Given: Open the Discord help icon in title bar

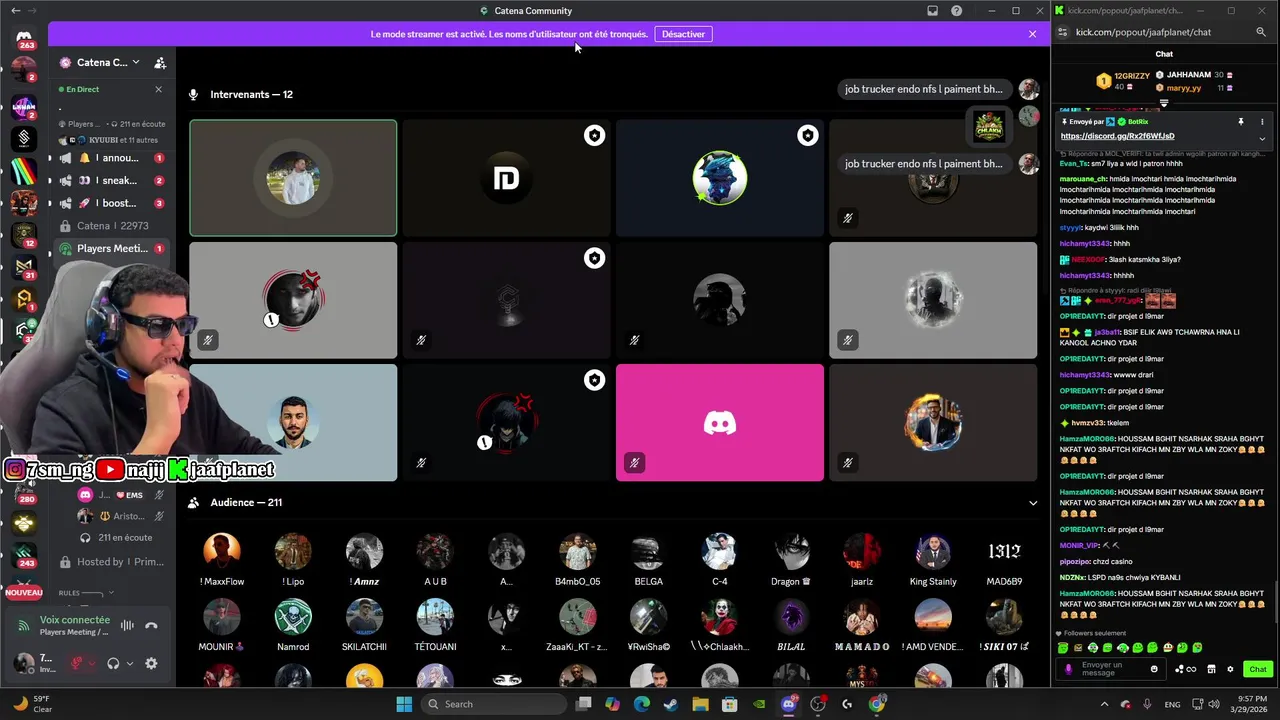Looking at the screenshot, I should click(x=957, y=11).
